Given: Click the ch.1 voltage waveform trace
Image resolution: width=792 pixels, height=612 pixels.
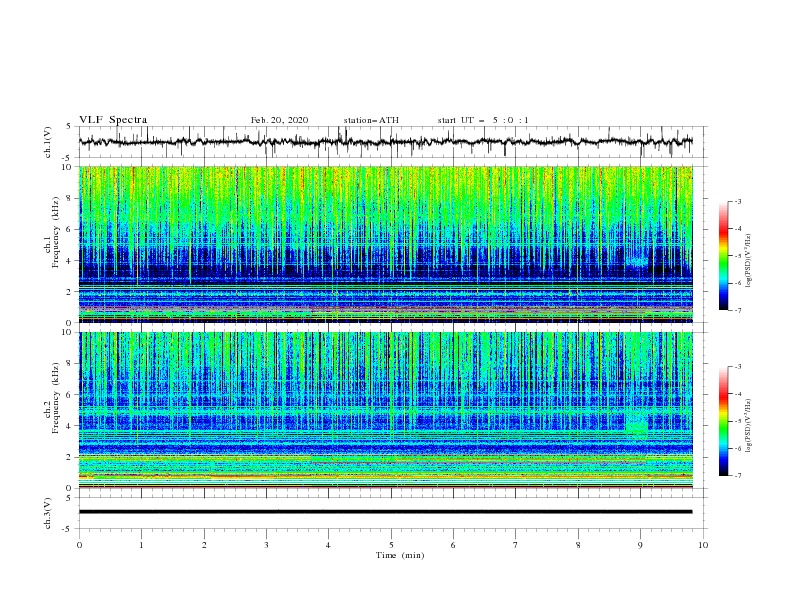Looking at the screenshot, I should click(385, 142).
